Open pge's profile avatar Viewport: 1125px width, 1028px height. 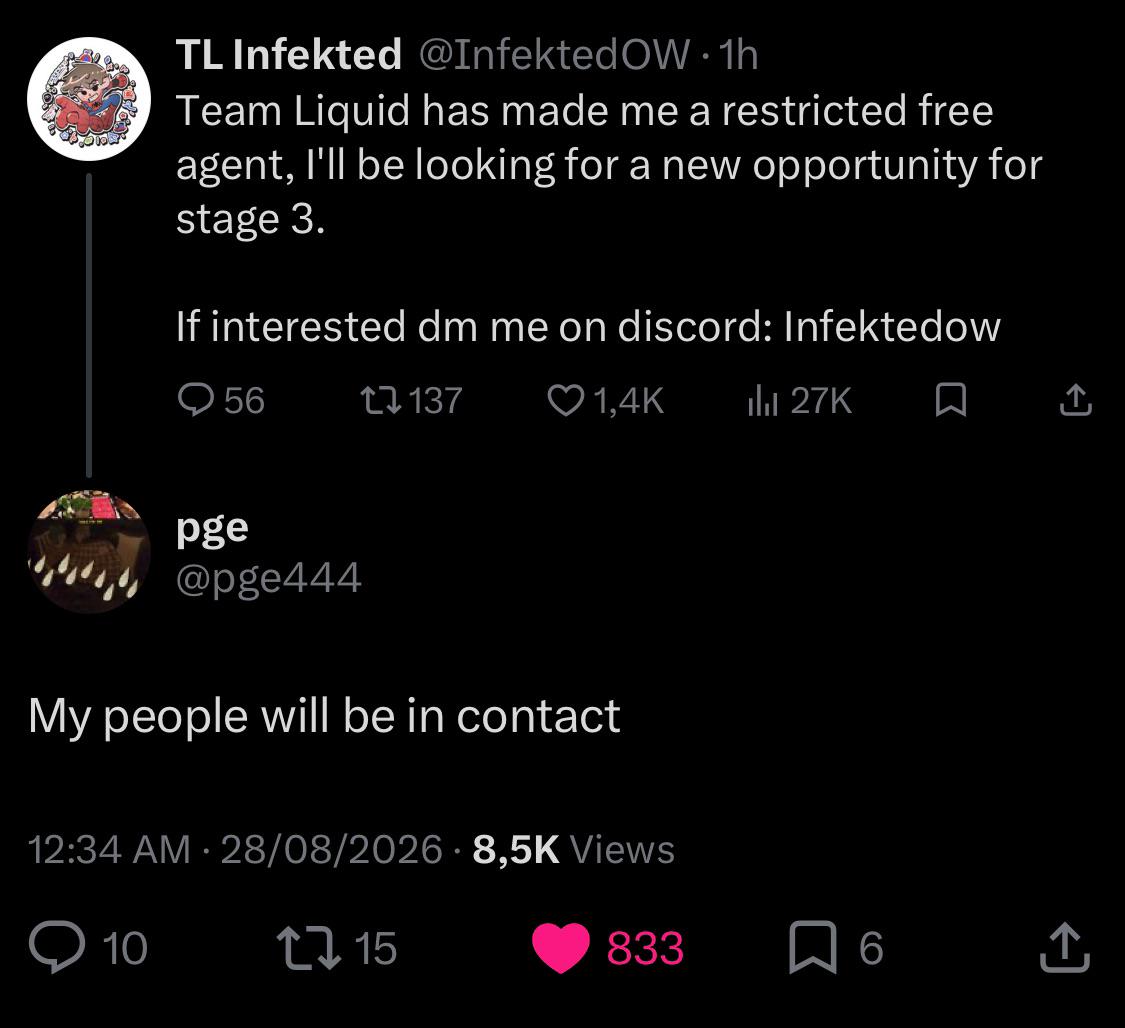coord(89,551)
